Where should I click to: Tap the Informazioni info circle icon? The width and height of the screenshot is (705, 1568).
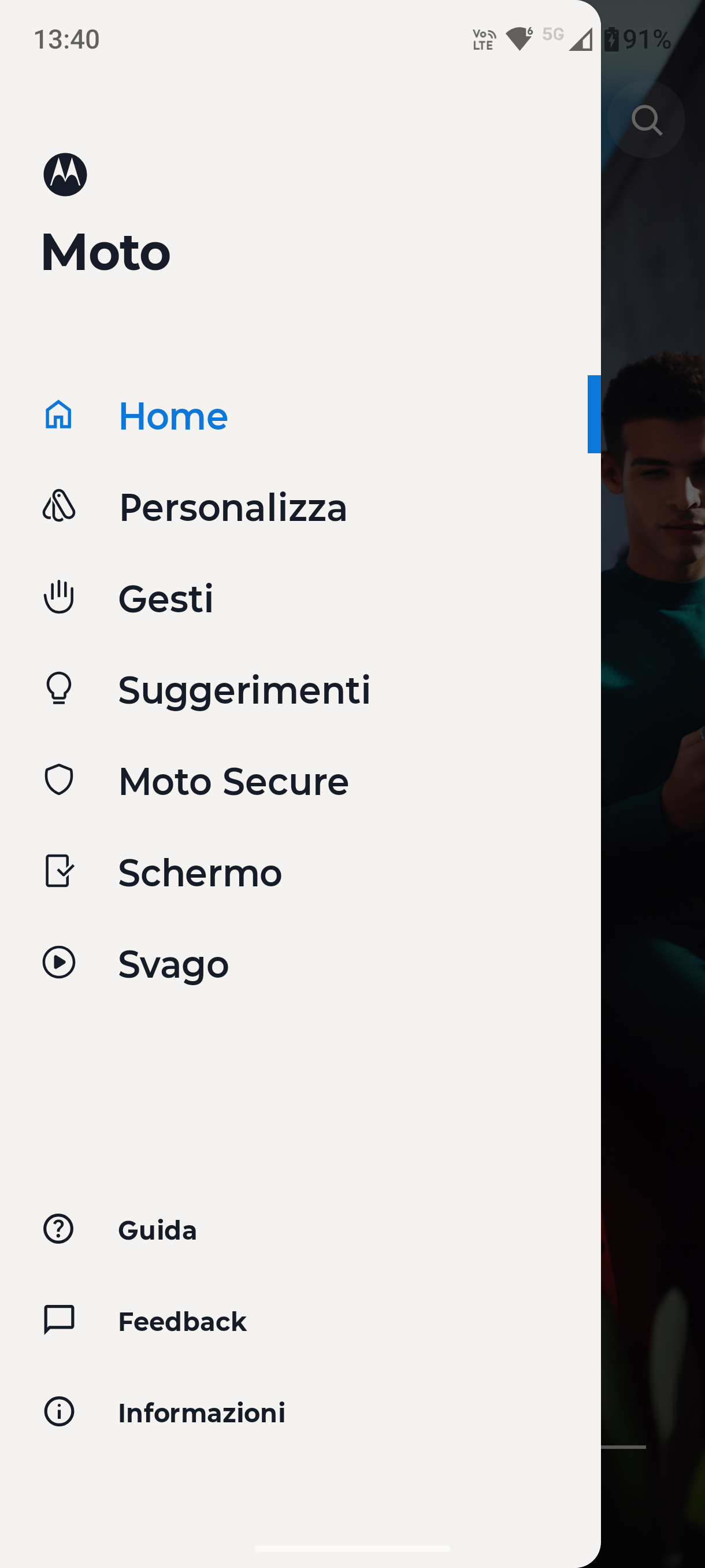coord(59,1411)
